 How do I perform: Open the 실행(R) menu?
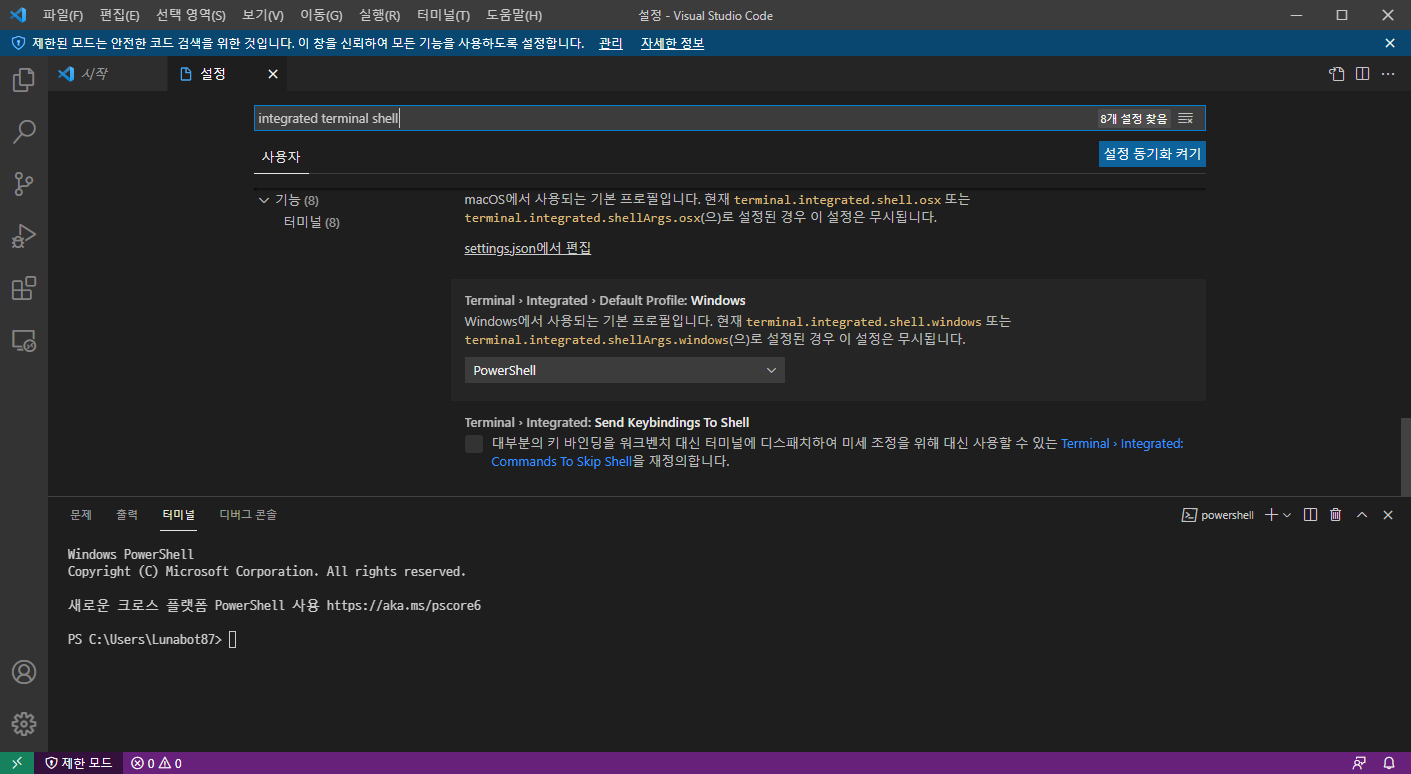[x=380, y=15]
